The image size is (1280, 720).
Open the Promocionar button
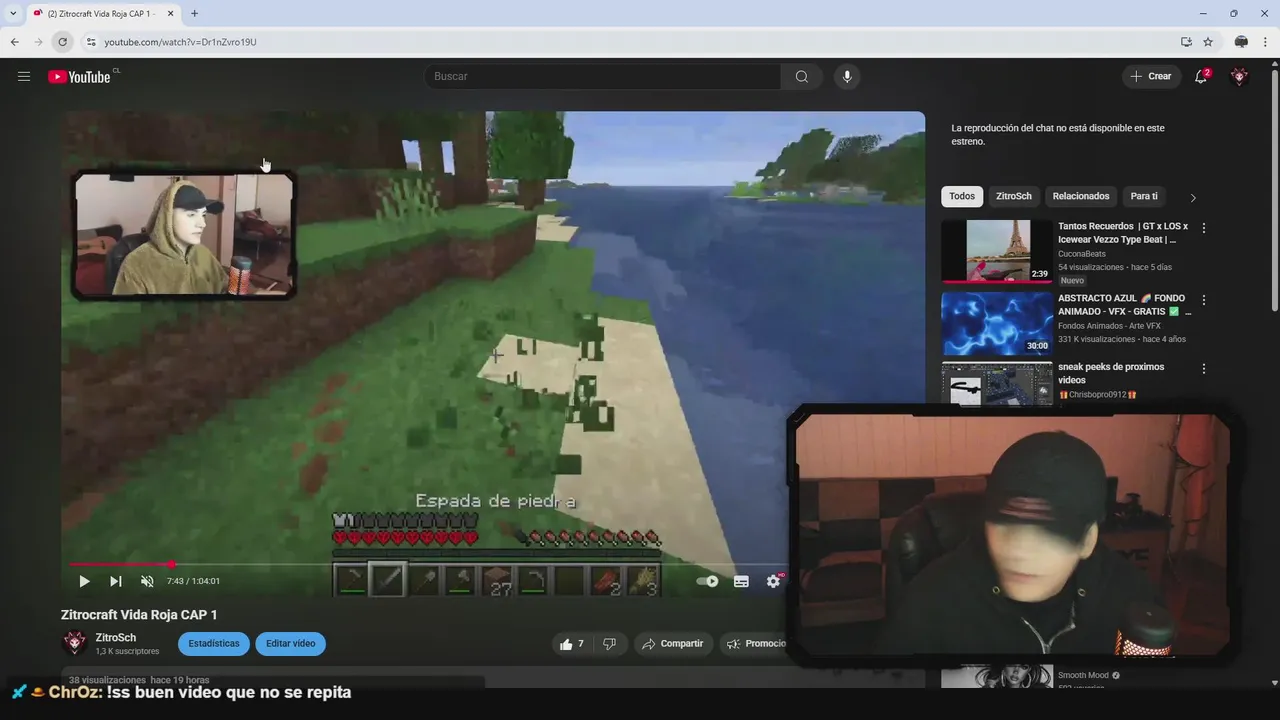point(756,644)
